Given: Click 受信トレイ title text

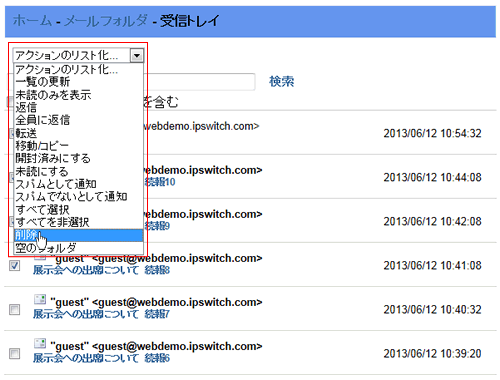Looking at the screenshot, I should (x=189, y=21).
